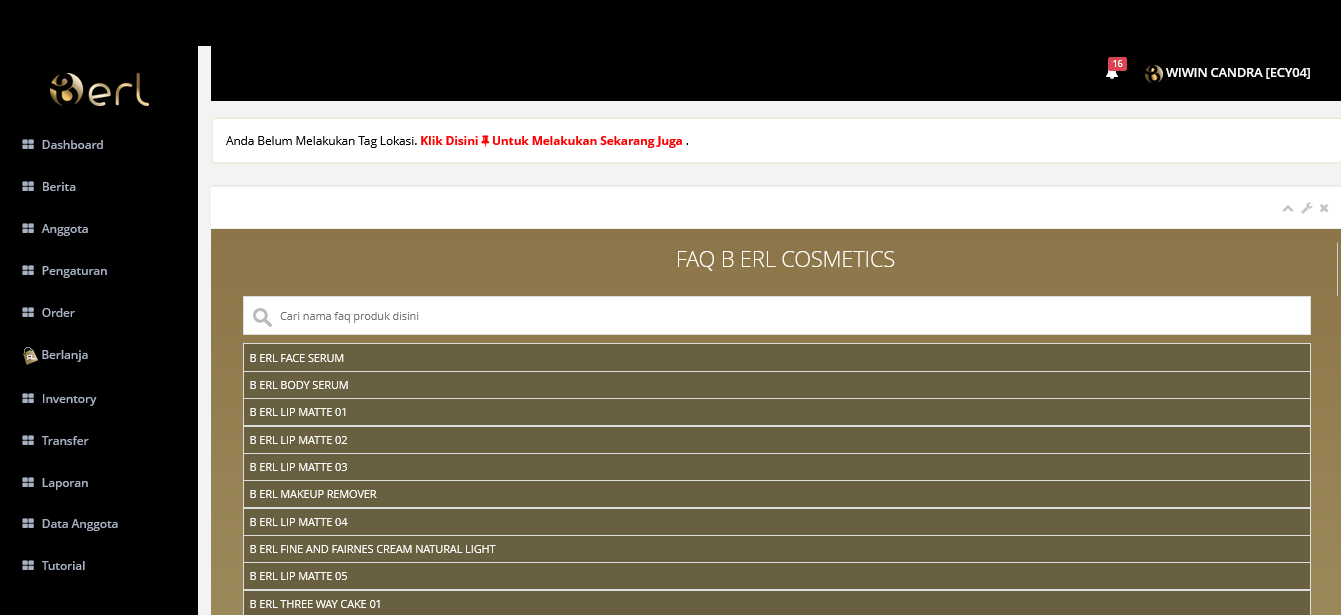Close the FAQ panel with X icon

(1324, 208)
